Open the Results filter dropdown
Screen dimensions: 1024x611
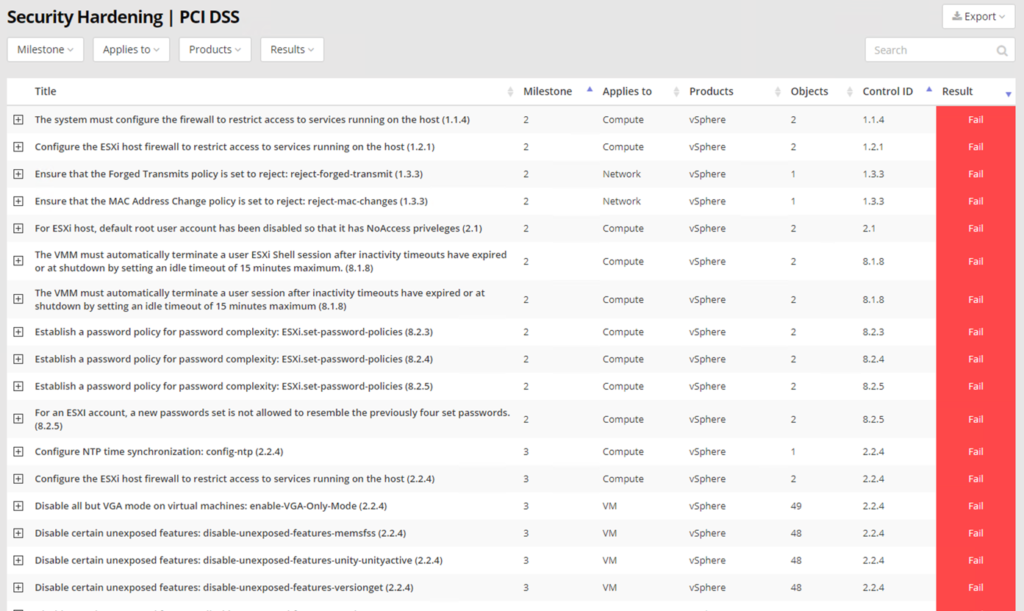(x=292, y=50)
